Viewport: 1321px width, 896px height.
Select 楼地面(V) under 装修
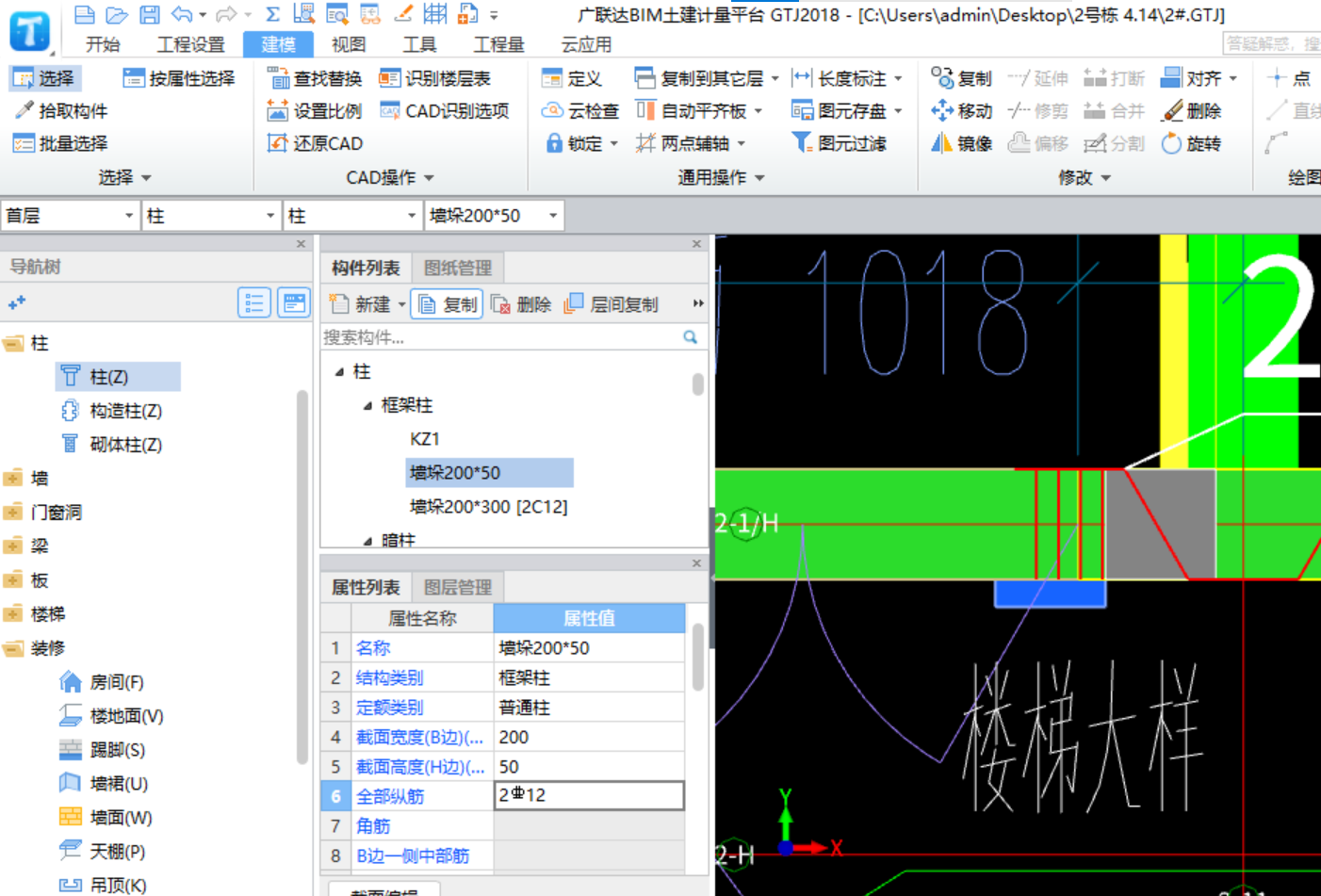[x=112, y=716]
